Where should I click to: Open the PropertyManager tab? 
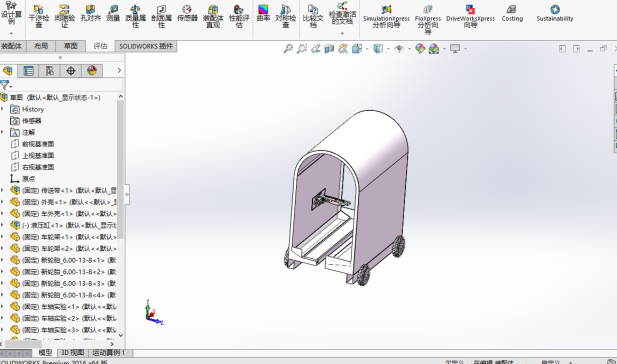click(x=28, y=71)
